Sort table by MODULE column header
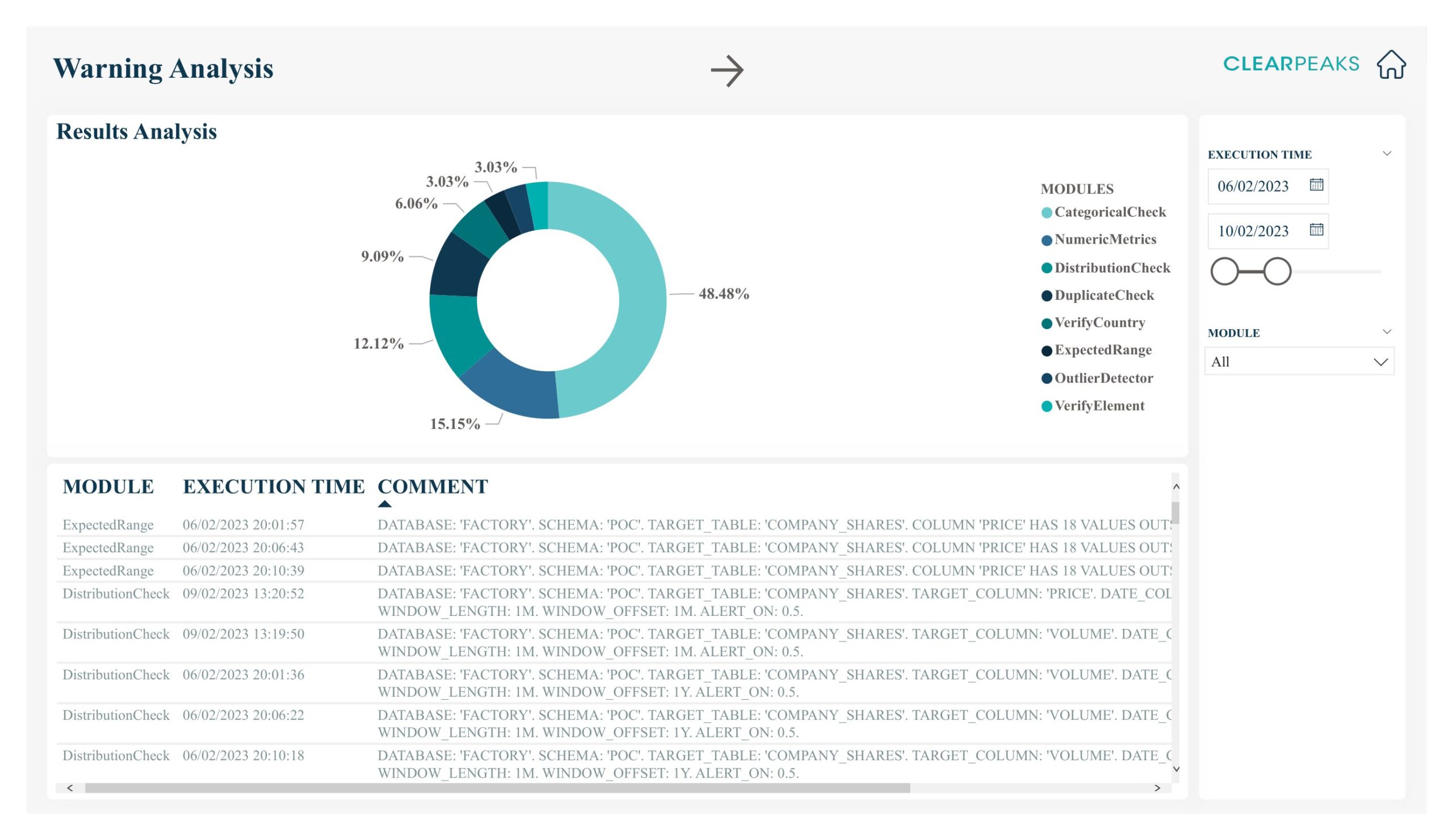Viewport: 1453px width, 840px height. pos(108,486)
